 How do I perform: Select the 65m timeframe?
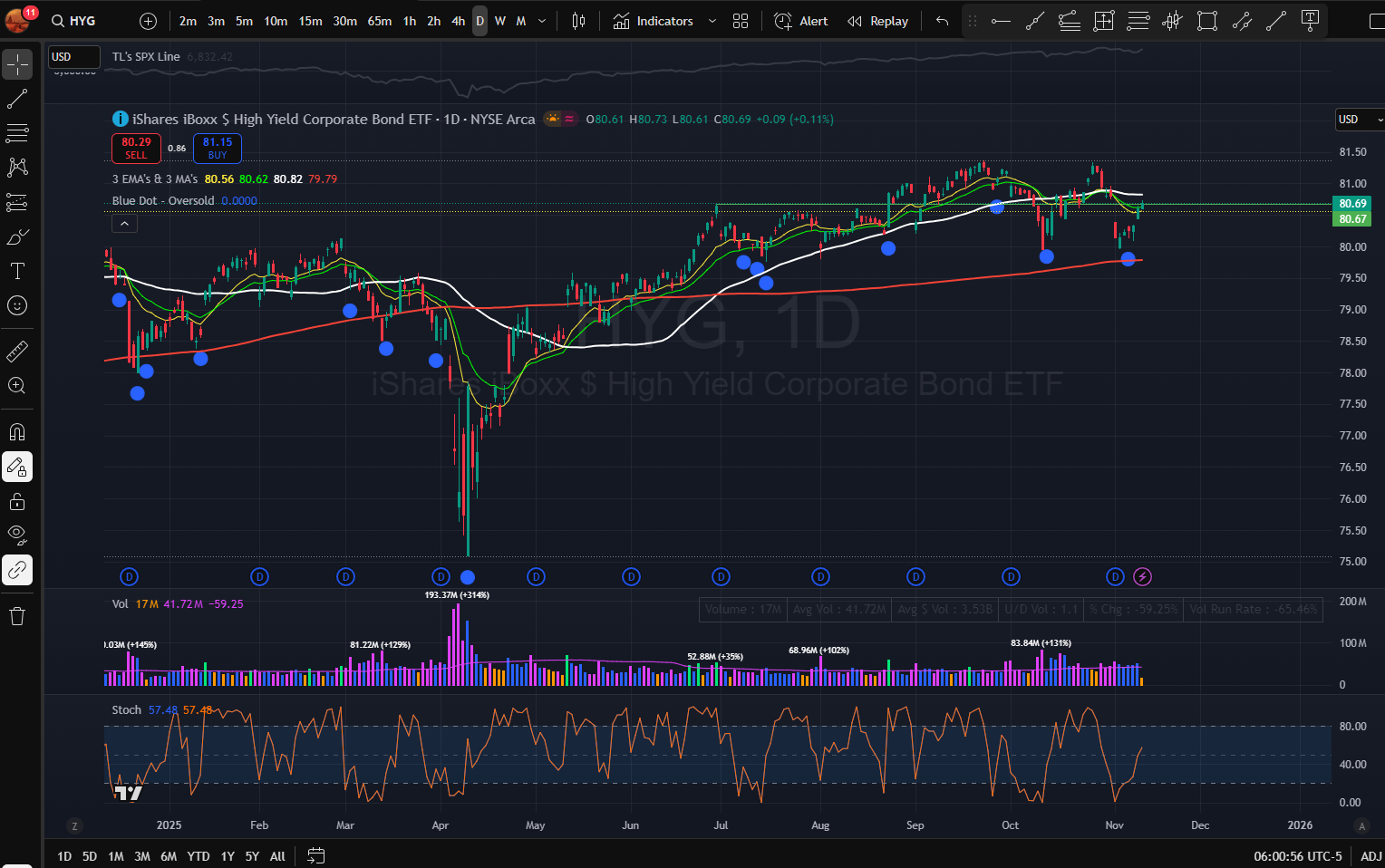[380, 21]
